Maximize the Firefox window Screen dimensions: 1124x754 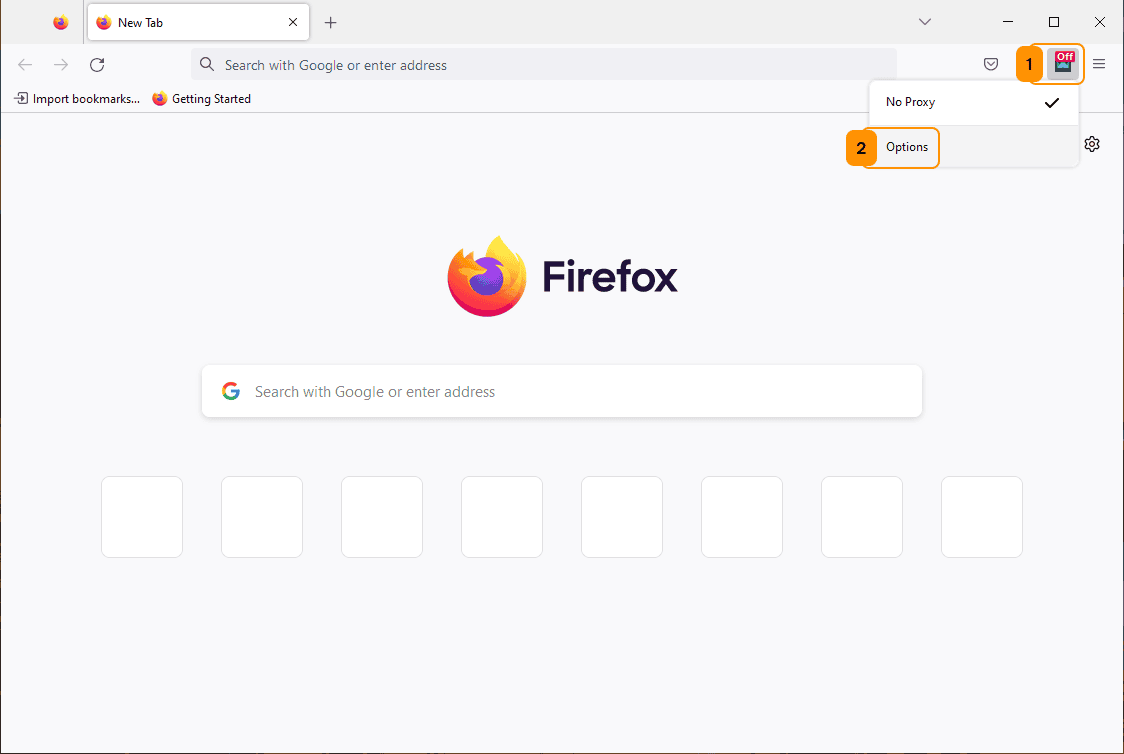click(x=1054, y=22)
